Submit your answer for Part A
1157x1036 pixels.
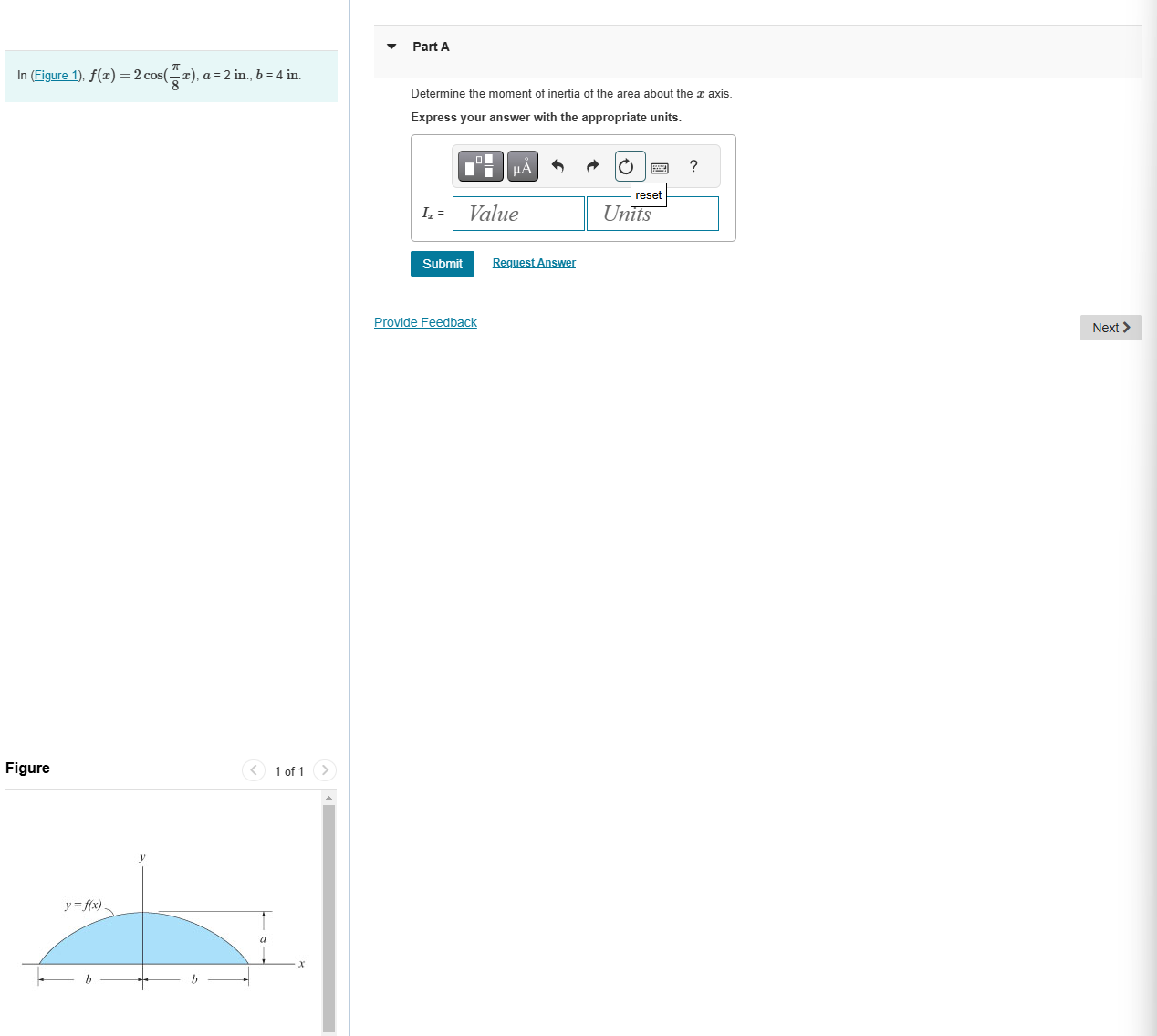[442, 263]
